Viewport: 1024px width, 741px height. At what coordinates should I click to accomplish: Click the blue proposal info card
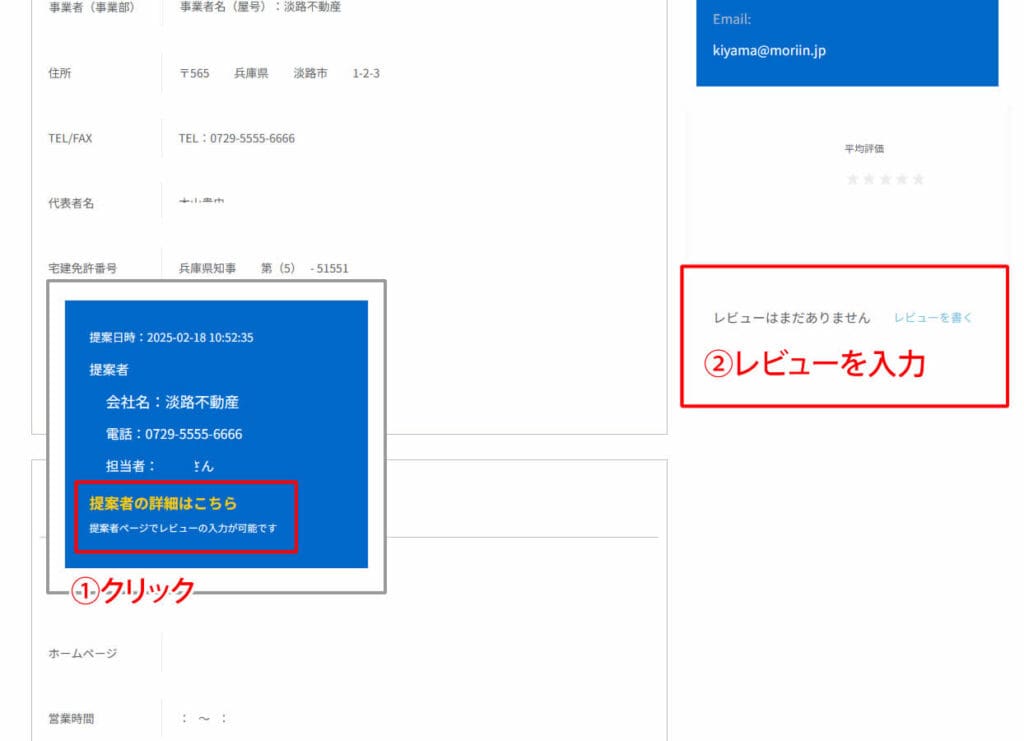(217, 432)
